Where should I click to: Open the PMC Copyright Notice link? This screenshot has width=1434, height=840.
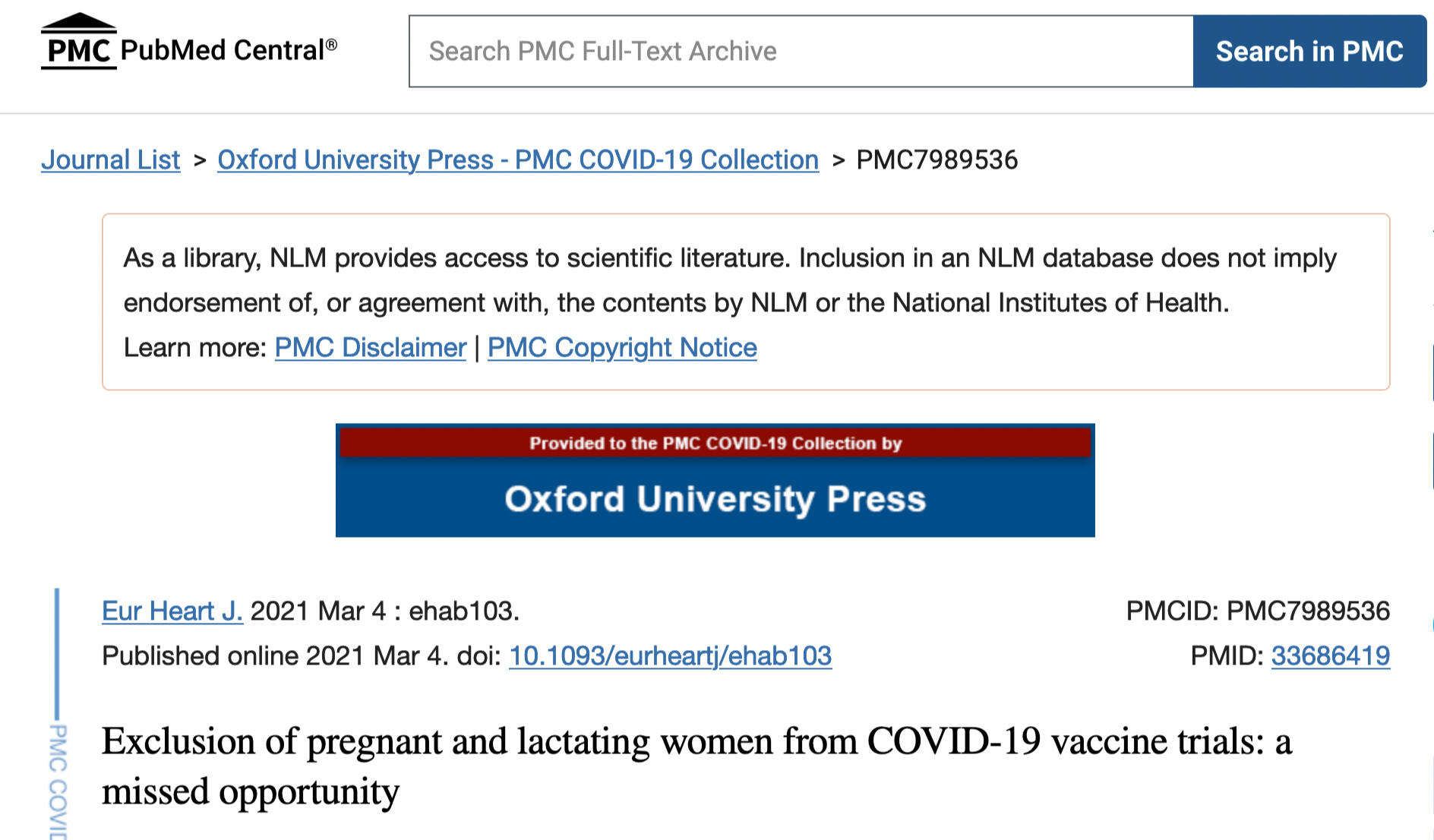tap(621, 347)
